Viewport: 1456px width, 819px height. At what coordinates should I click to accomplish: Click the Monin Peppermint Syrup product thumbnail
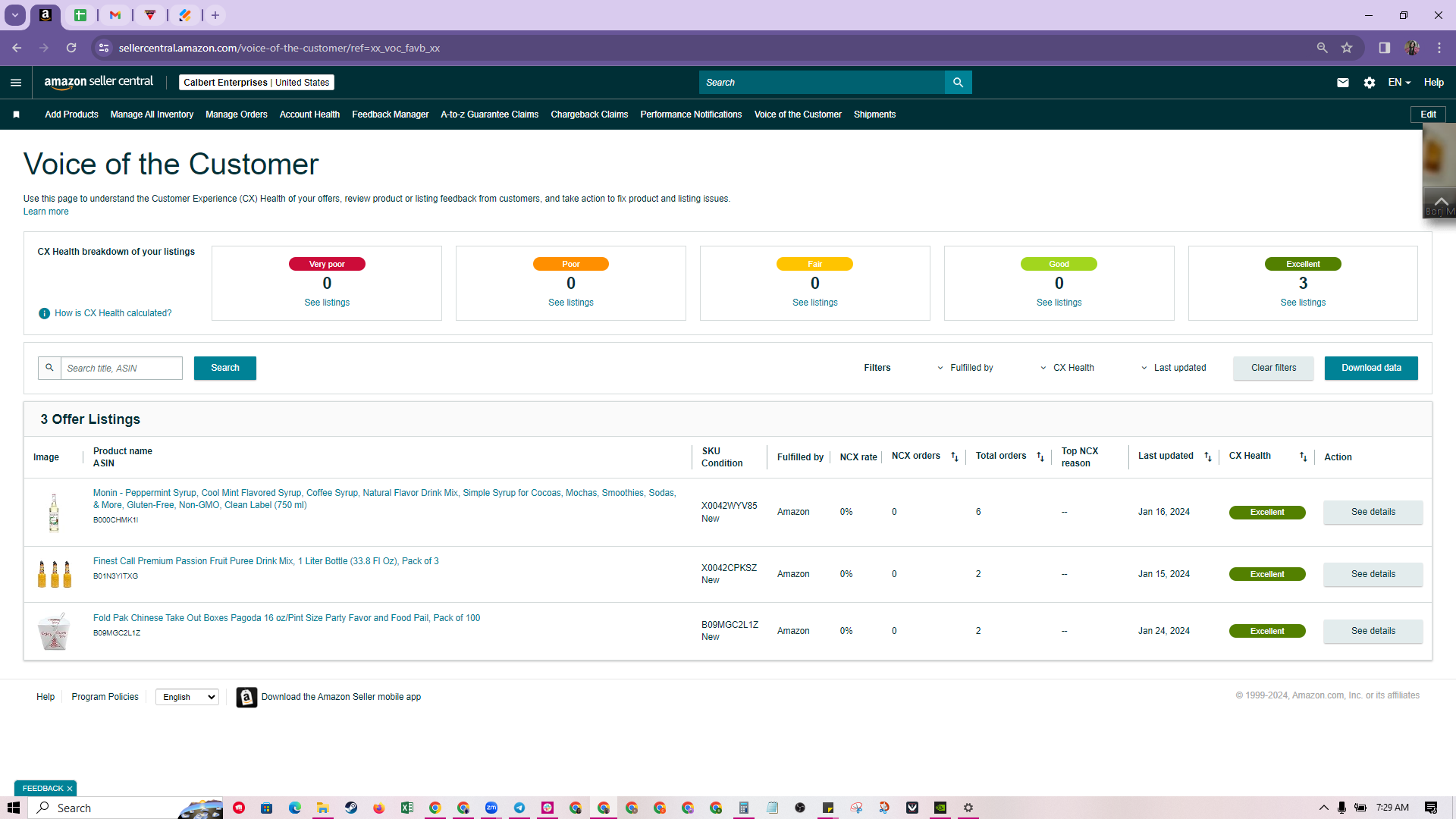[x=54, y=513]
